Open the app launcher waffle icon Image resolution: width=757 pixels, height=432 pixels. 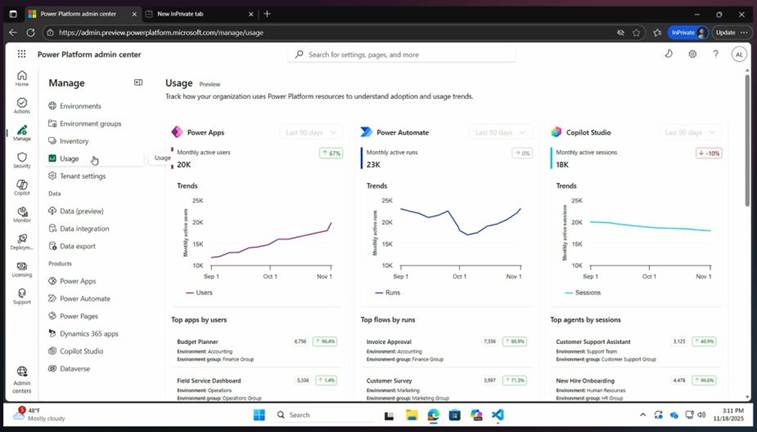coord(22,54)
